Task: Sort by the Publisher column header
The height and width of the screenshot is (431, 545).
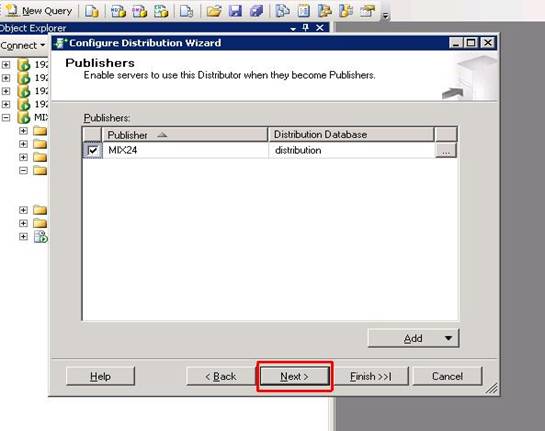Action: tap(185, 135)
